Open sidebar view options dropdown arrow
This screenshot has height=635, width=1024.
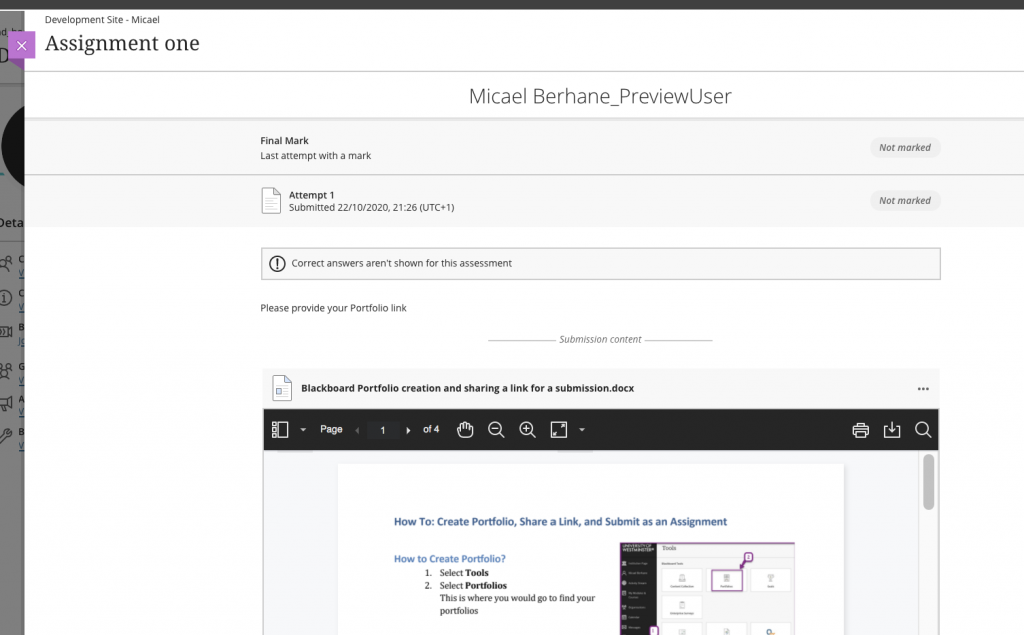point(303,429)
